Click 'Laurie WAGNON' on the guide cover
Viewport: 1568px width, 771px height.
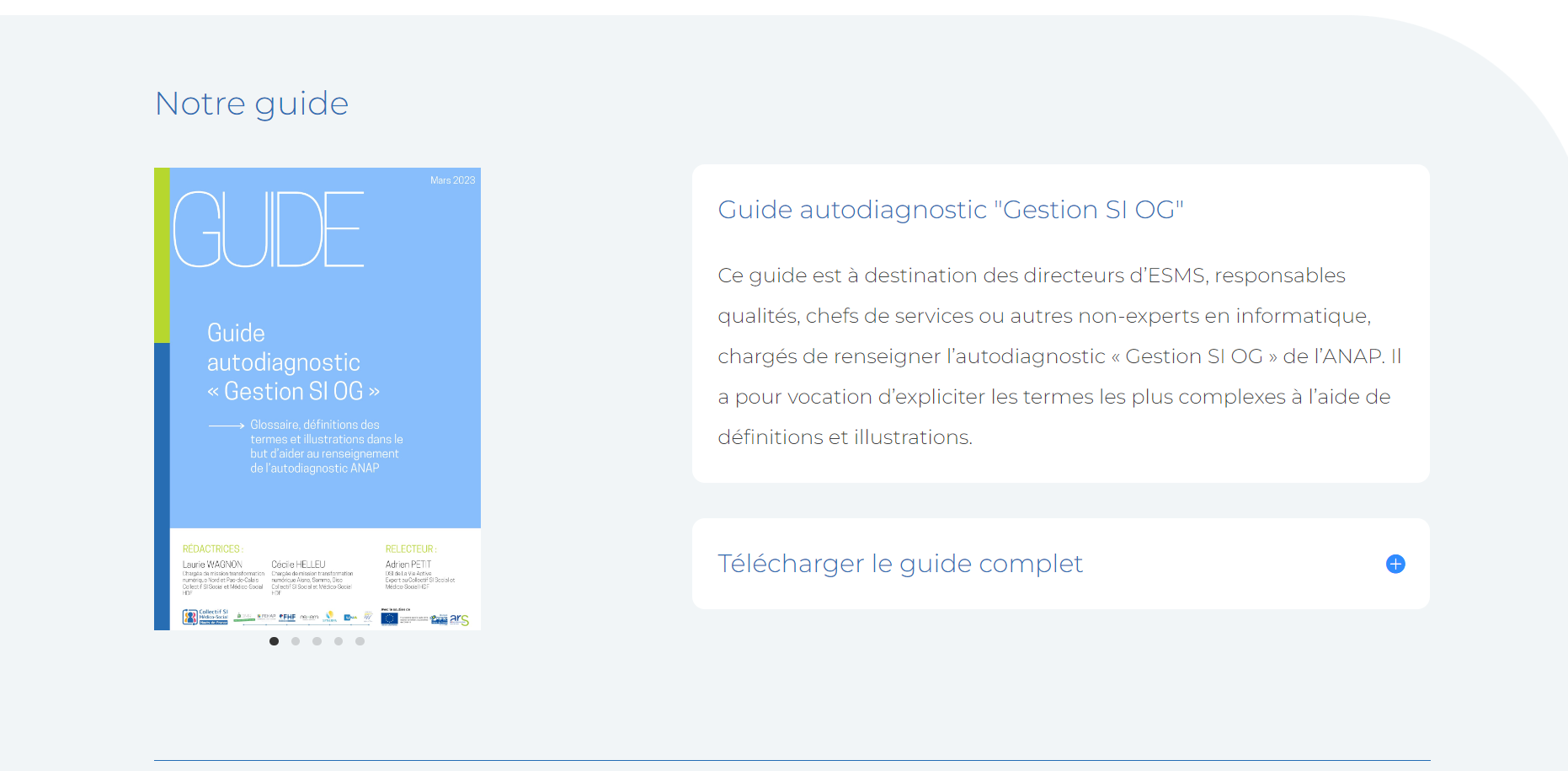point(212,565)
